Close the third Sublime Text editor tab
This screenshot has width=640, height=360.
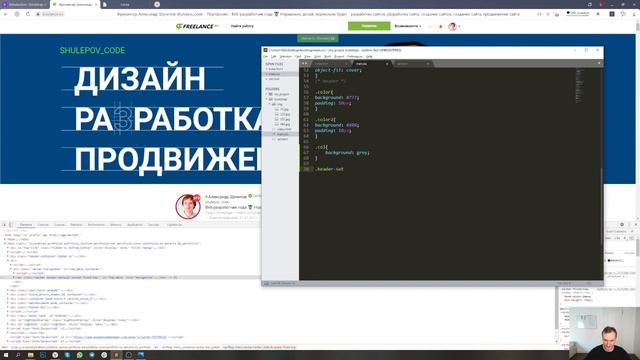pyautogui.click(x=427, y=64)
